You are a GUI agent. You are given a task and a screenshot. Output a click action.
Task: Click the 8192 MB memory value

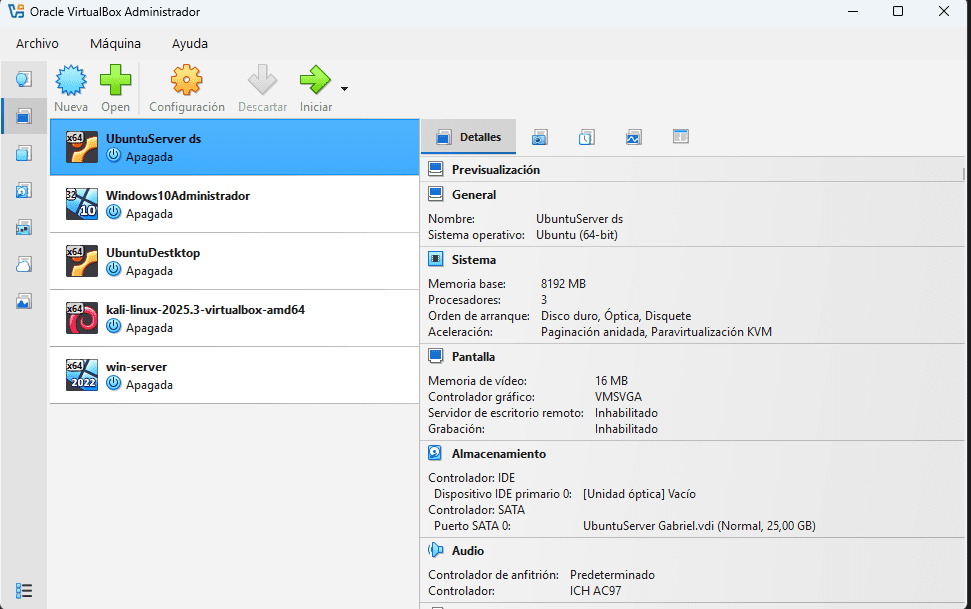[x=563, y=284]
